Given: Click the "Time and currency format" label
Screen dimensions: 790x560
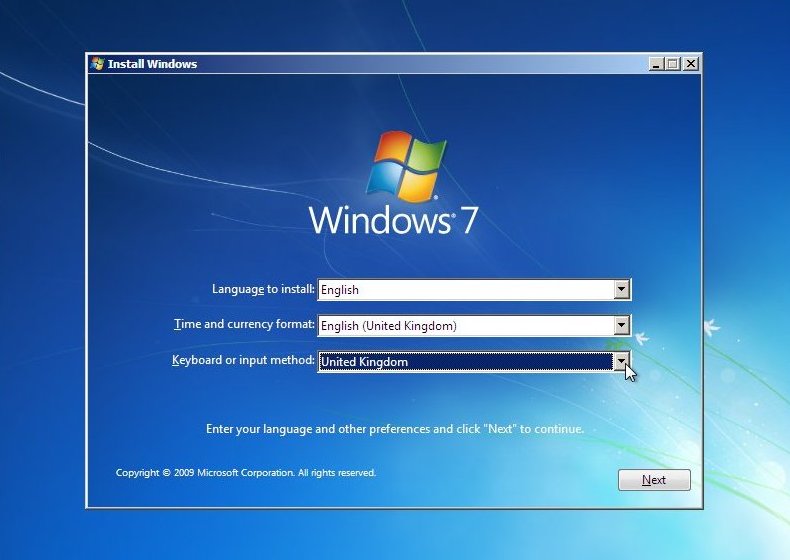Looking at the screenshot, I should pos(244,325).
